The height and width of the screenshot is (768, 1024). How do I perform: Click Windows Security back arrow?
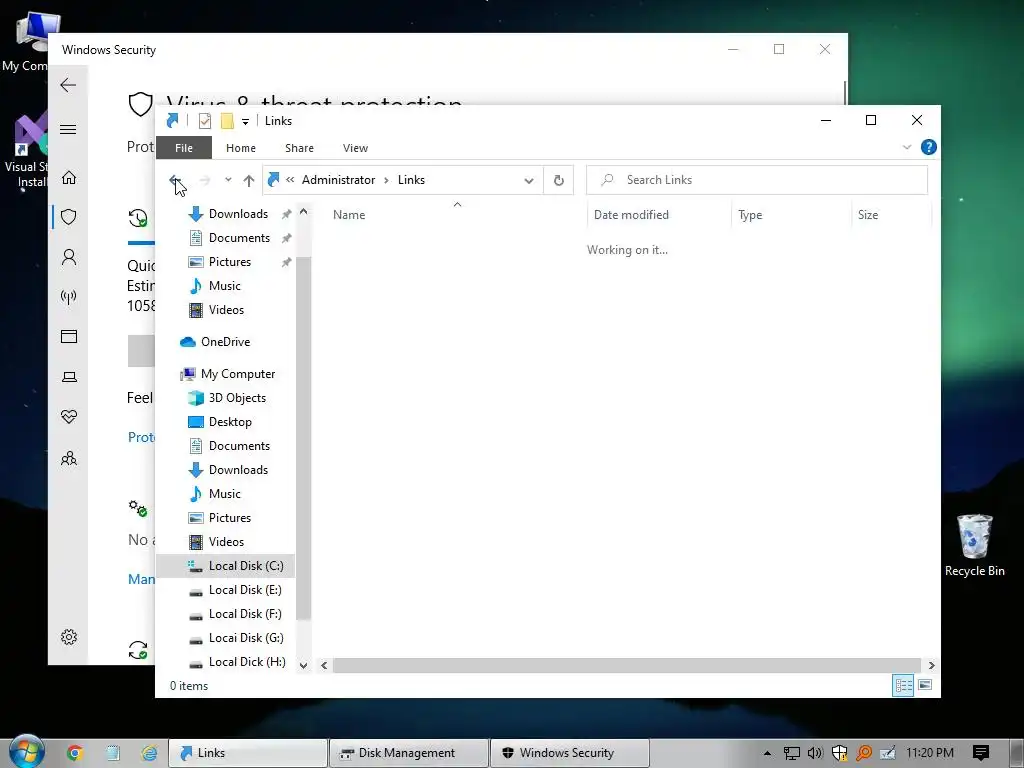pyautogui.click(x=68, y=85)
